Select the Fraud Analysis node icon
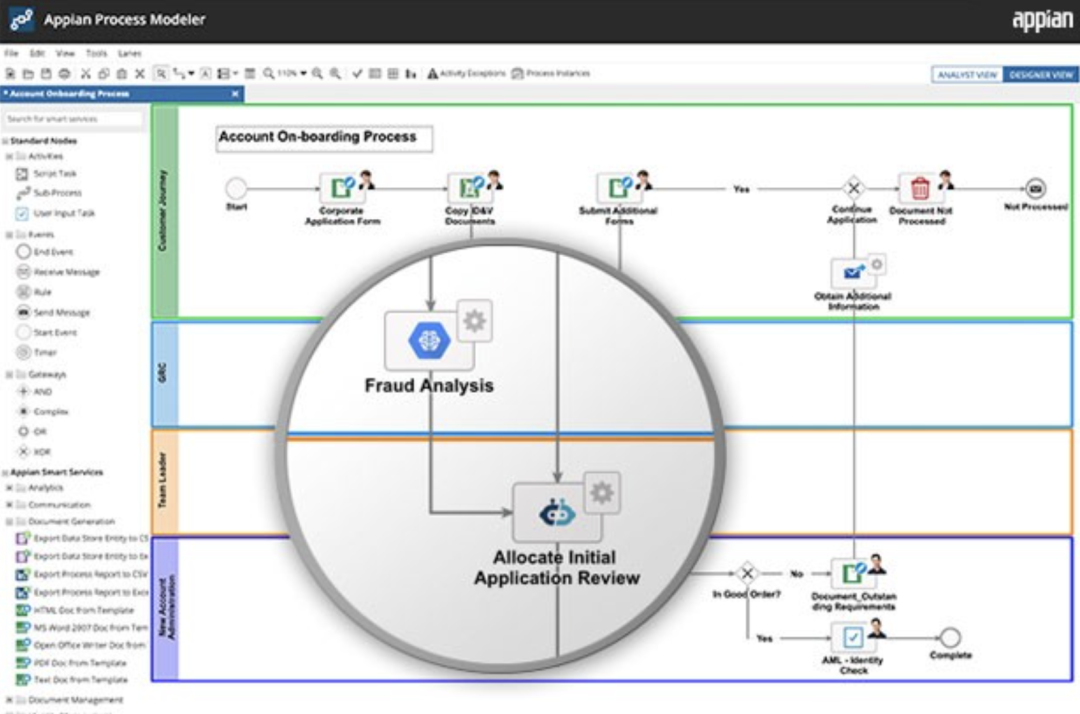This screenshot has width=1080, height=714. [429, 340]
